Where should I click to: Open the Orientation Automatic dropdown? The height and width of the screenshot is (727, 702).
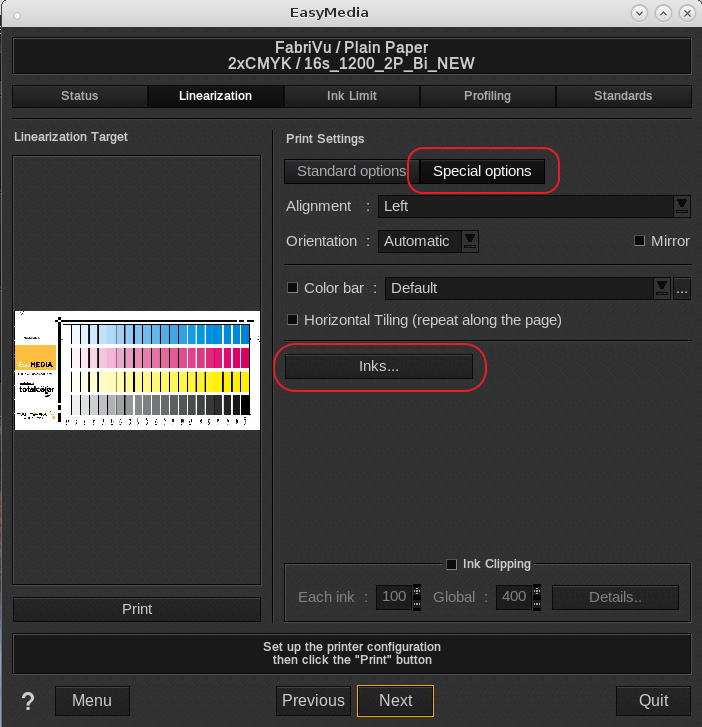469,241
